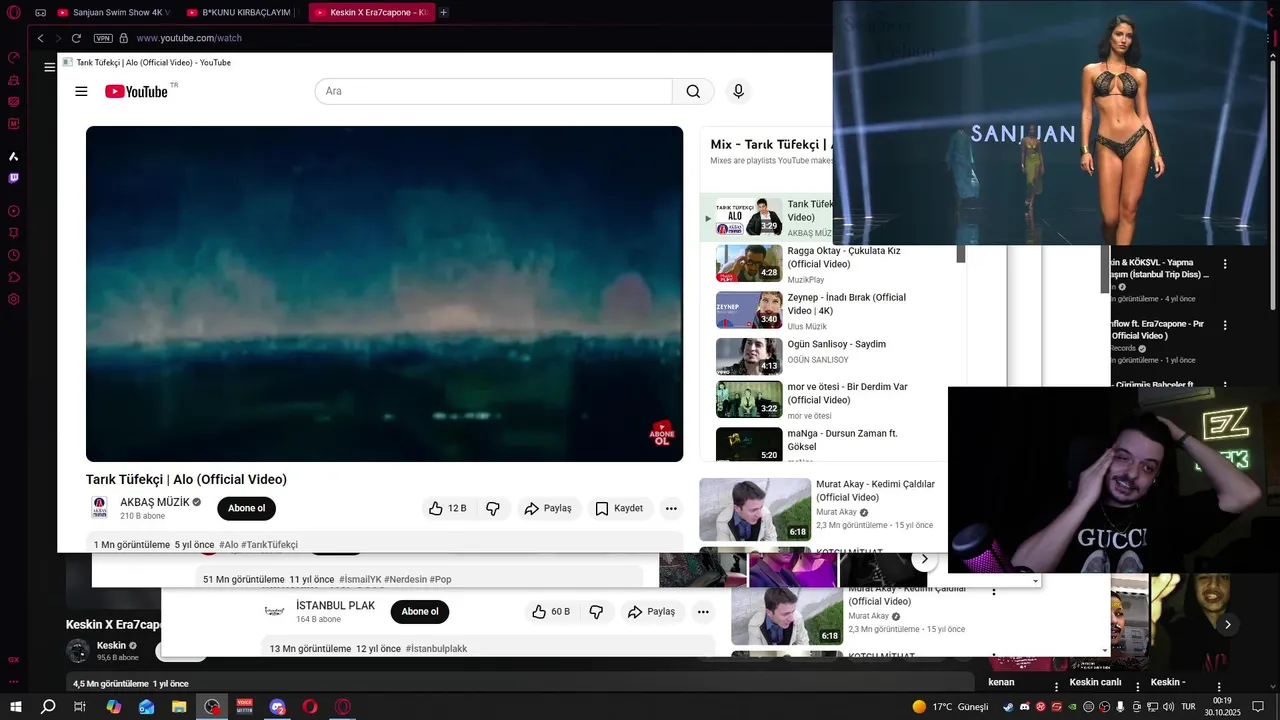The image size is (1280, 720).
Task: Click #istanbulplakk hashtag link
Action: (x=436, y=649)
